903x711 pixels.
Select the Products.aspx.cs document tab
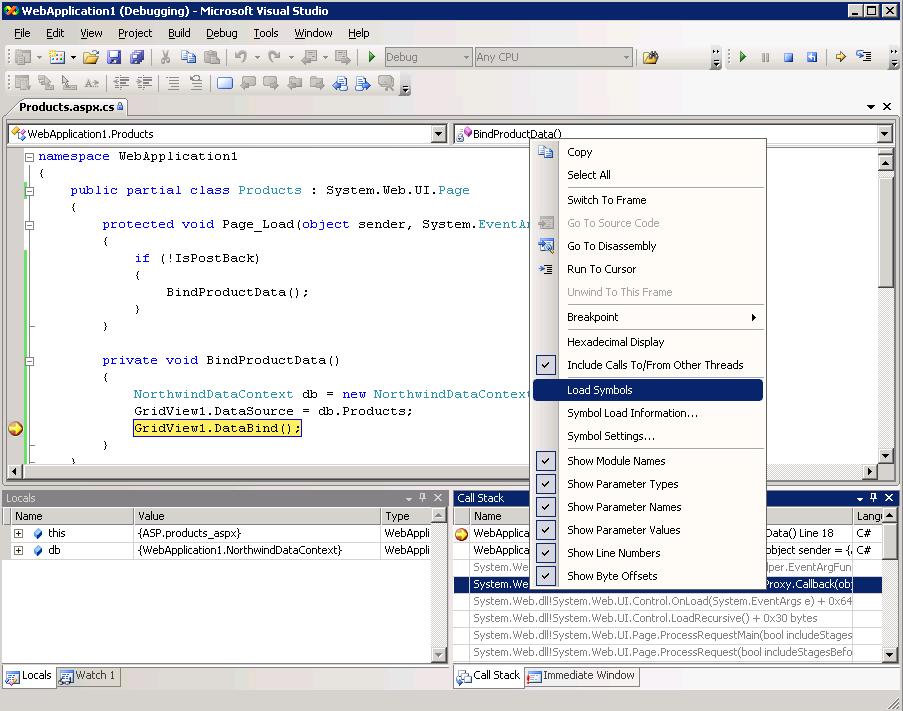click(x=70, y=107)
